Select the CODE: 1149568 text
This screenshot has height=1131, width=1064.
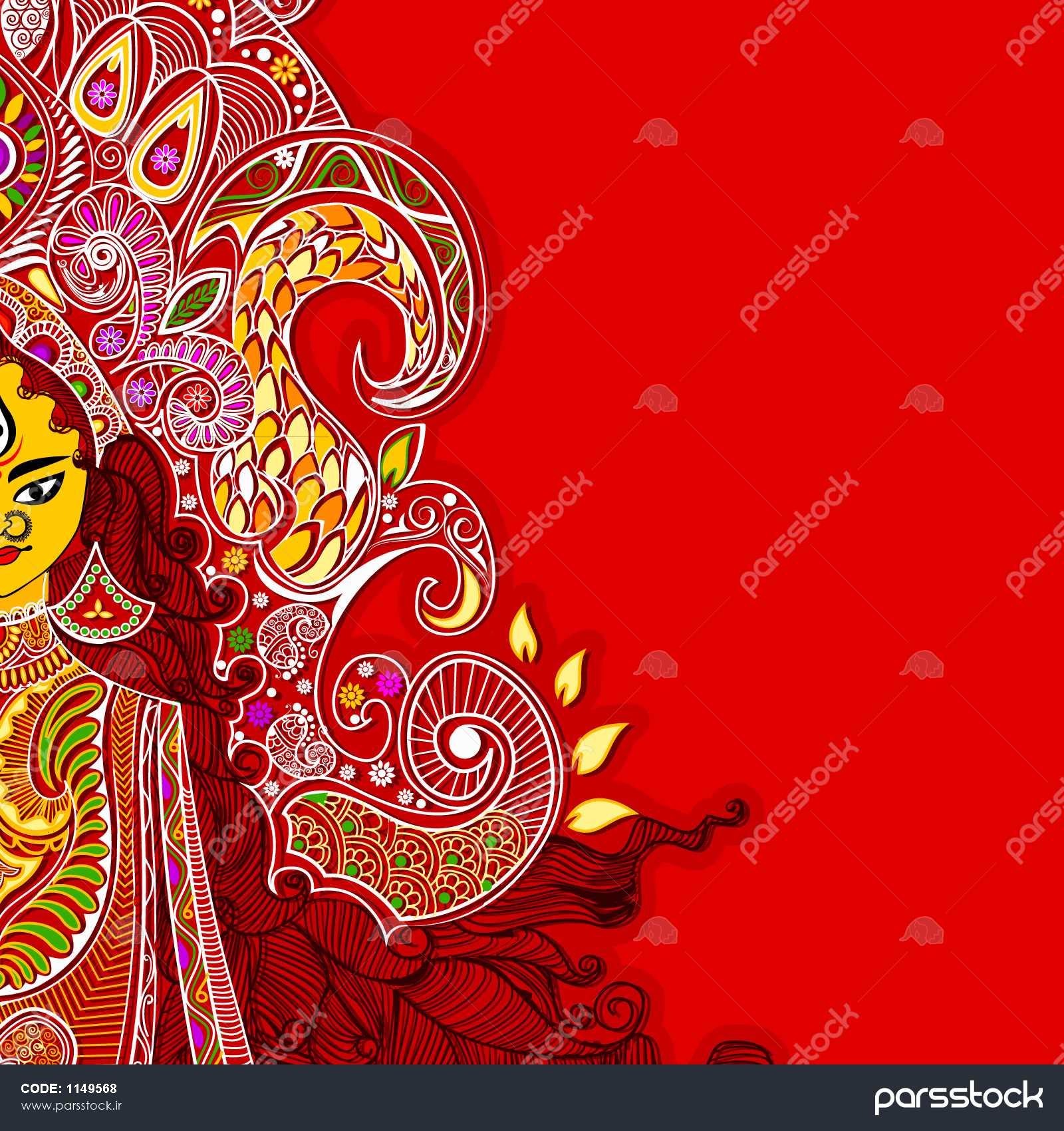point(68,1089)
